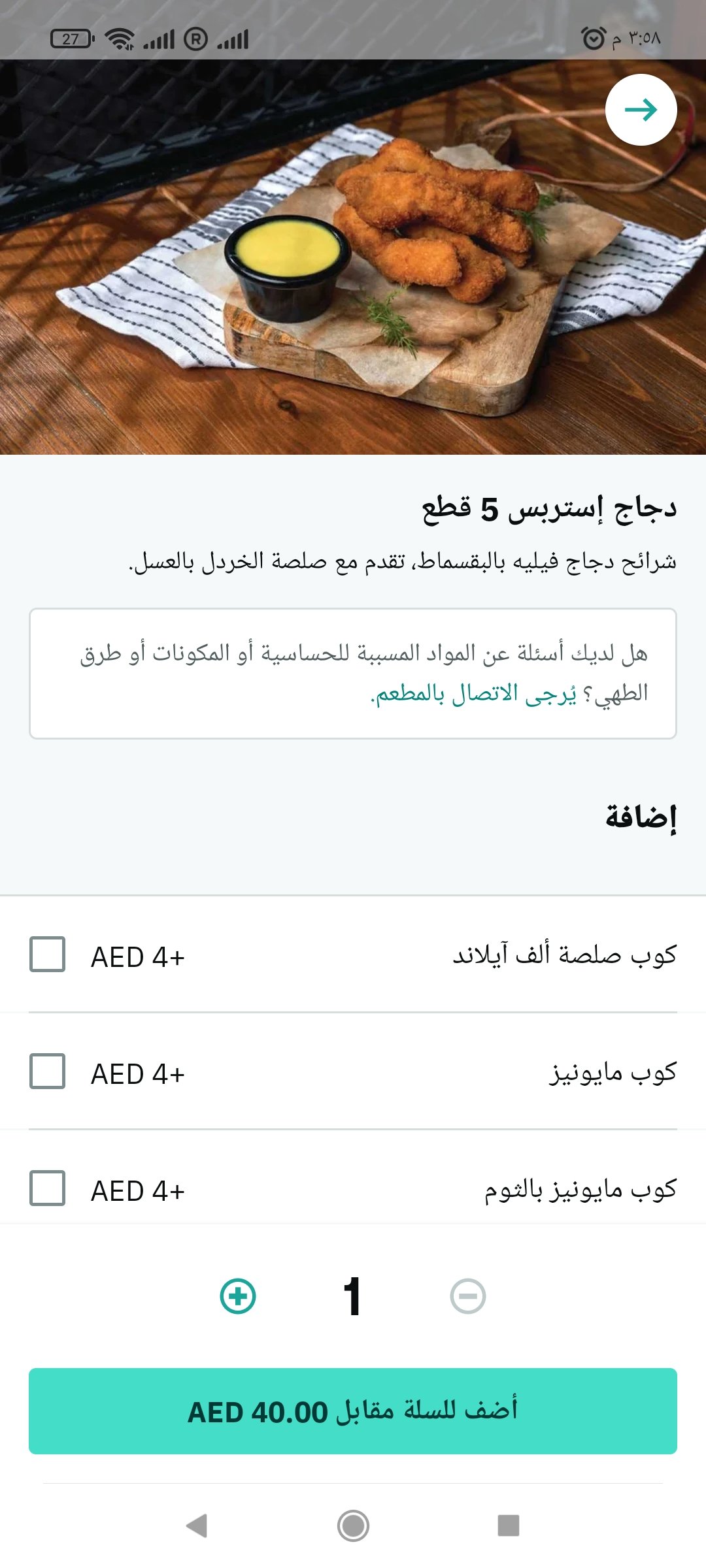This screenshot has height=1568, width=706.
Task: Tap the Thousand Island sauce cup label
Action: click(565, 956)
